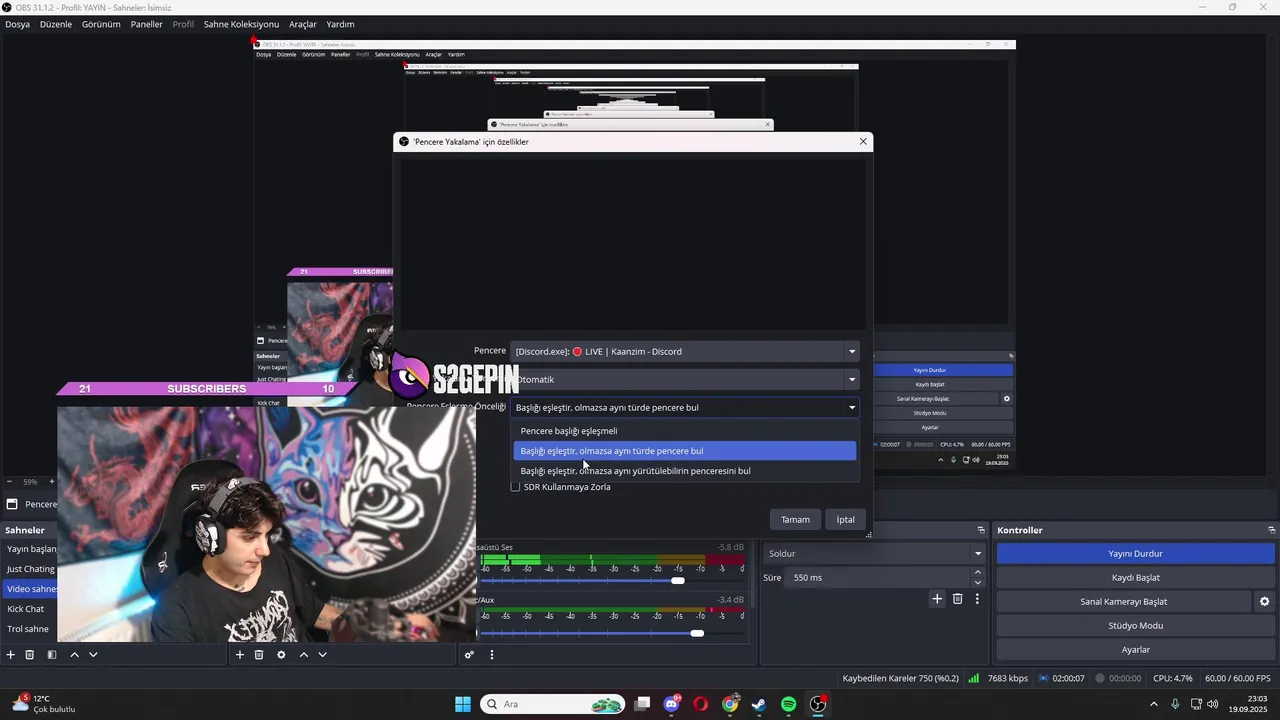Screen dimensions: 1280x720
Task: Adjust Mic/Aux volume slider handle
Action: click(x=697, y=633)
